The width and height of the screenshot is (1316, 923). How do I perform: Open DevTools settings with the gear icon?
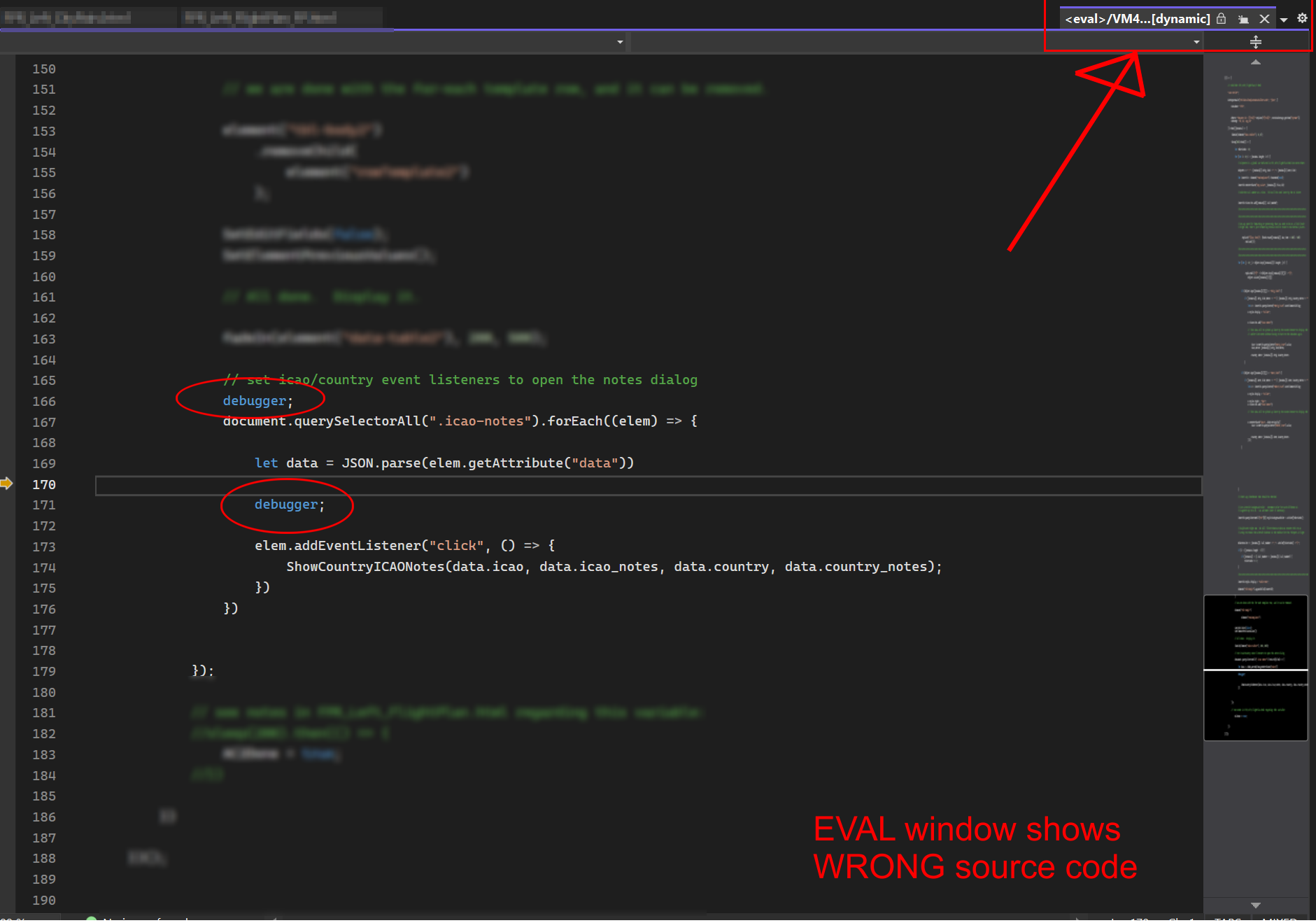(x=1302, y=18)
